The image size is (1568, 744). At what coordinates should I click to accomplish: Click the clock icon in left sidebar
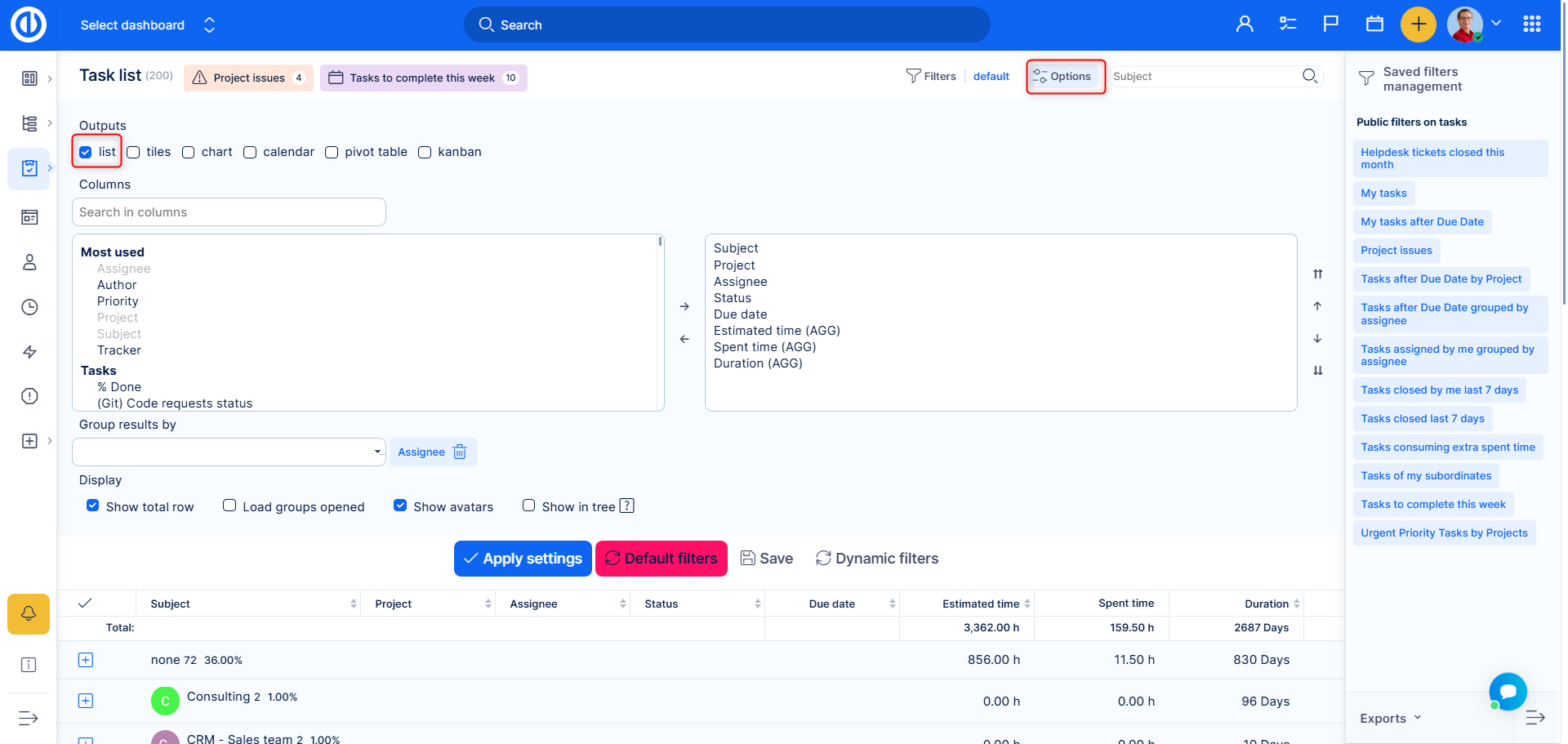click(x=29, y=307)
